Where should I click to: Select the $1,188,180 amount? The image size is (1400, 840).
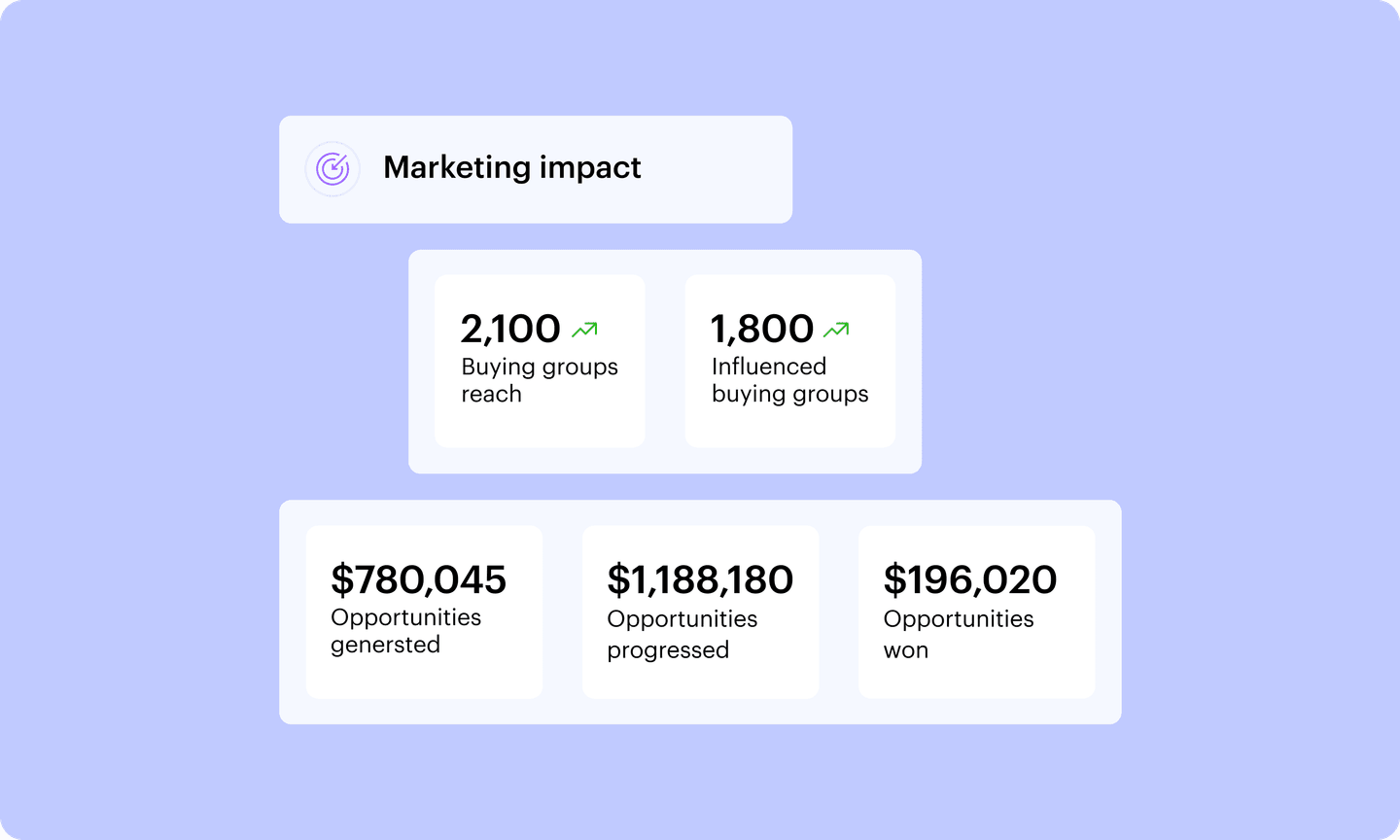tap(700, 579)
